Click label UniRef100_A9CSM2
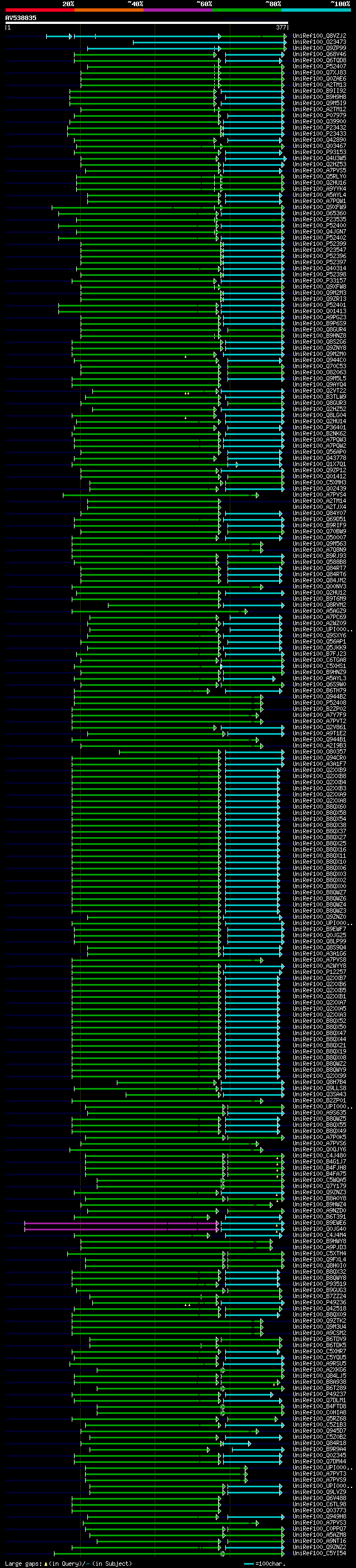The image size is (356, 1568). coord(319,1333)
